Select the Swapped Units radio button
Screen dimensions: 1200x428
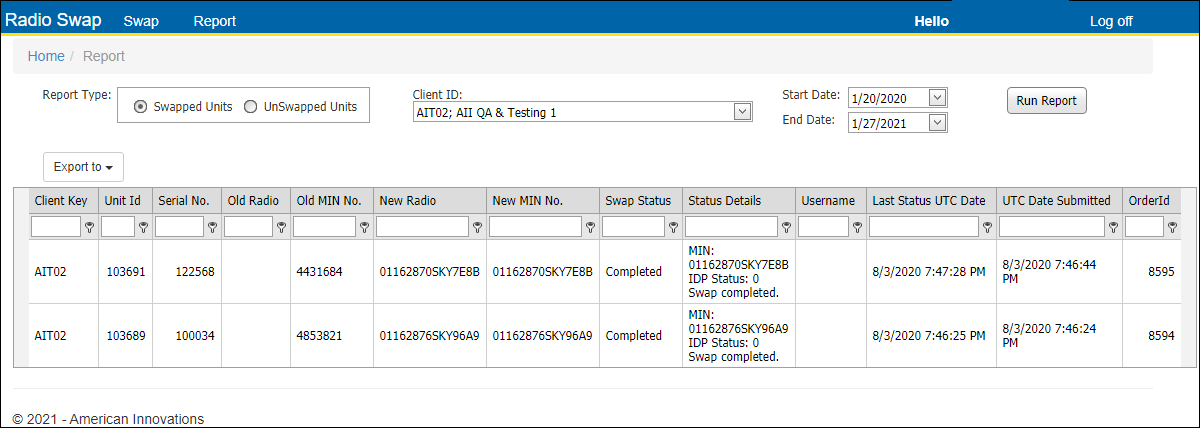[140, 107]
